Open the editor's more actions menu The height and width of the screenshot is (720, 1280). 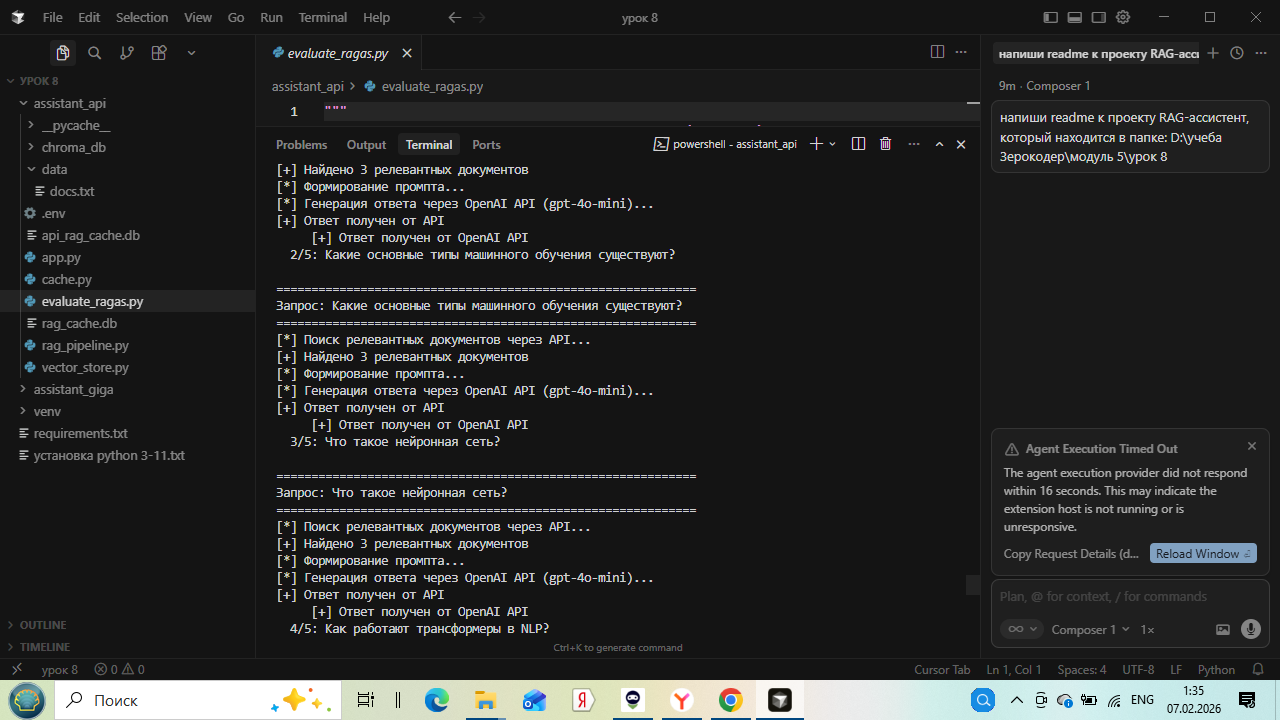(961, 52)
